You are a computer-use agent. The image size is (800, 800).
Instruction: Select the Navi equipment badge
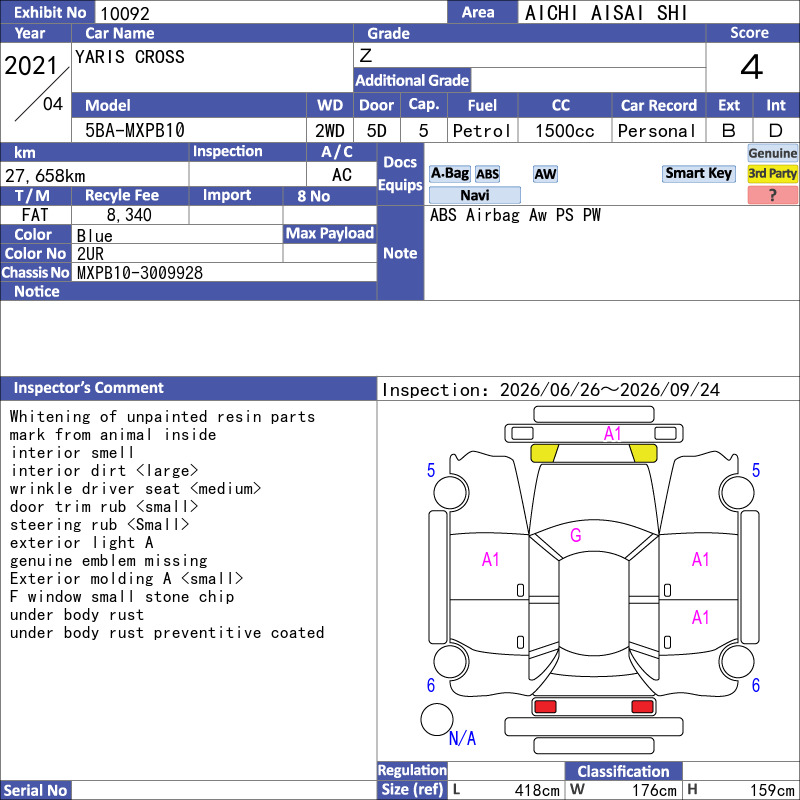tap(475, 195)
